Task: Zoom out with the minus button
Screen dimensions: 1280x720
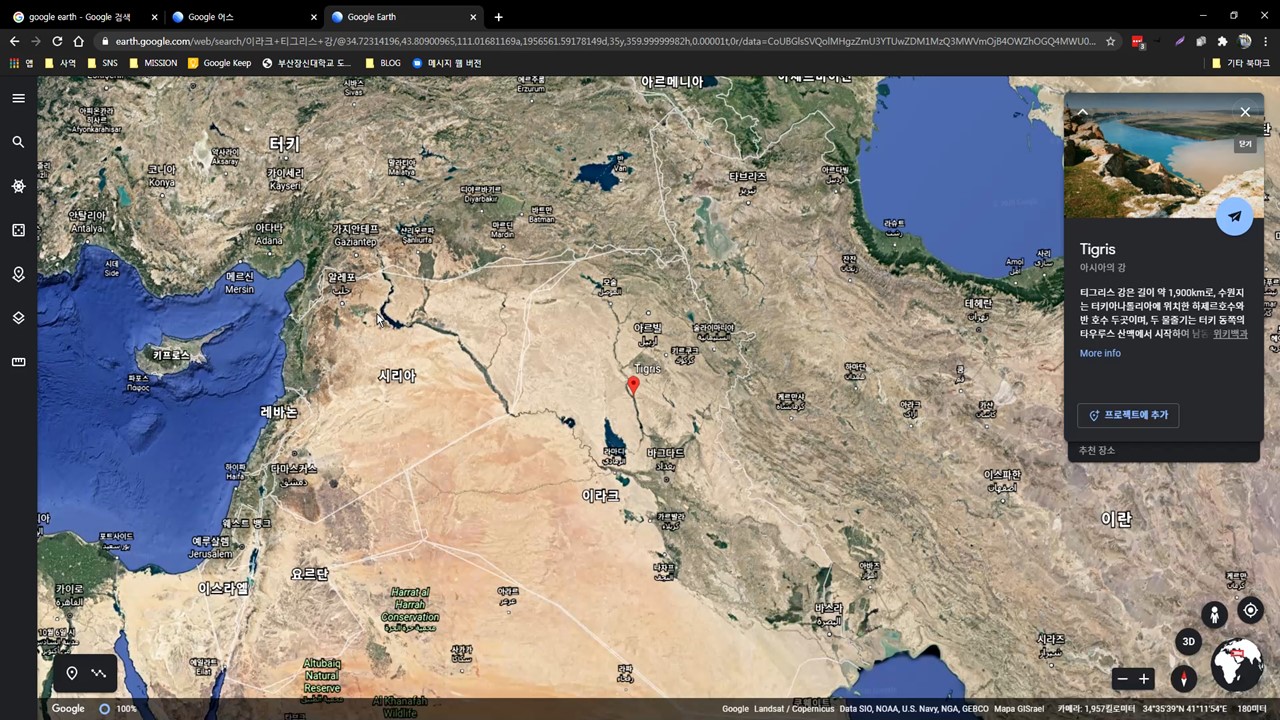Action: (1122, 679)
